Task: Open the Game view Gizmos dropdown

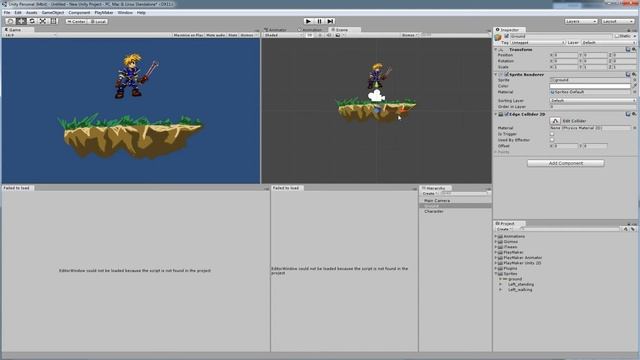Action: pos(248,36)
